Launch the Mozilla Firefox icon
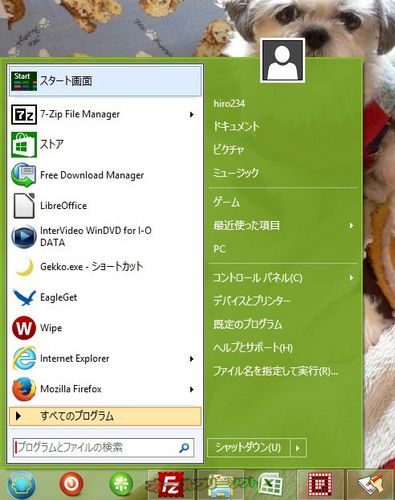 pyautogui.click(x=24, y=389)
